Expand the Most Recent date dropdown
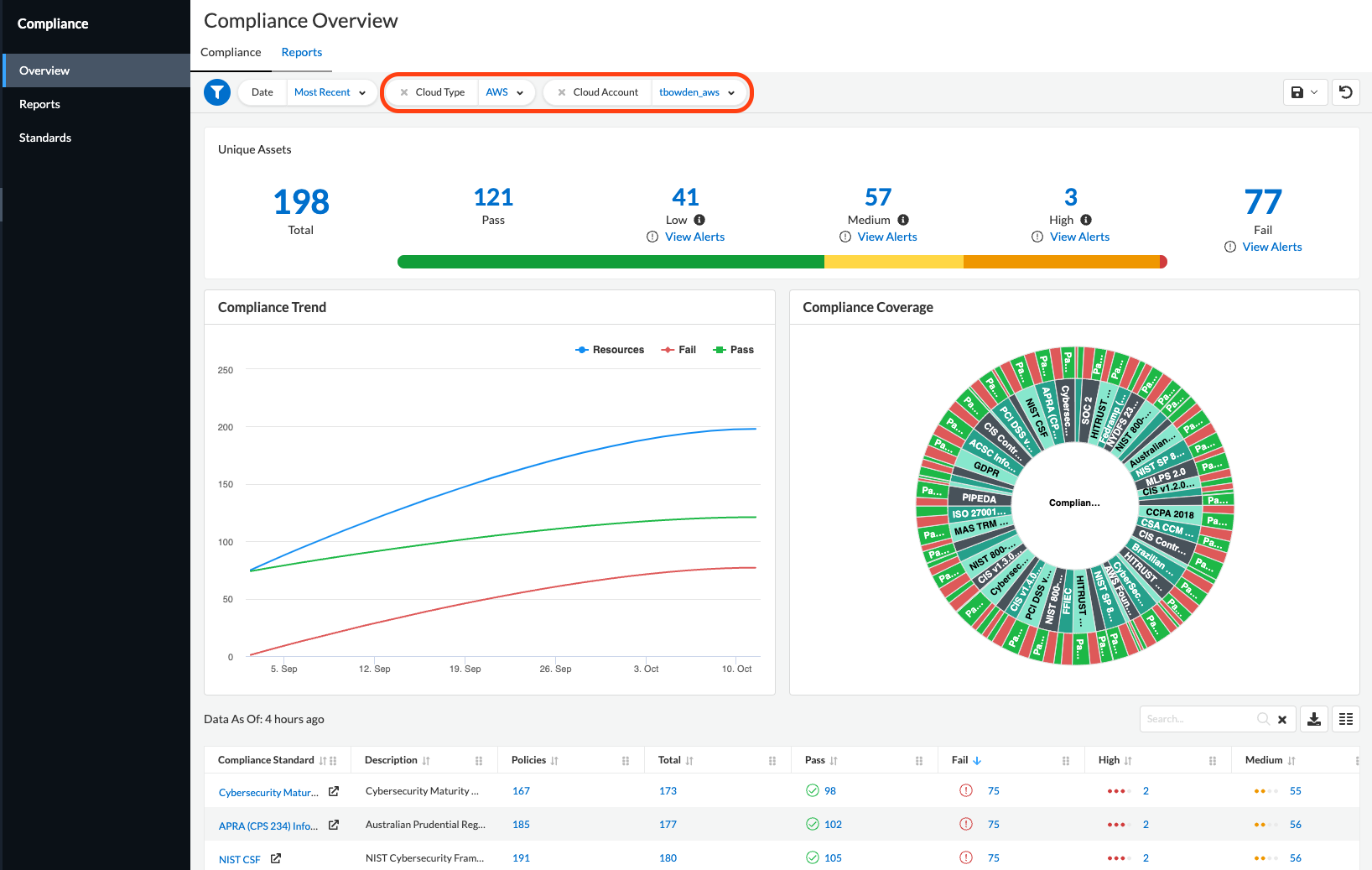The width and height of the screenshot is (1372, 870). (330, 92)
